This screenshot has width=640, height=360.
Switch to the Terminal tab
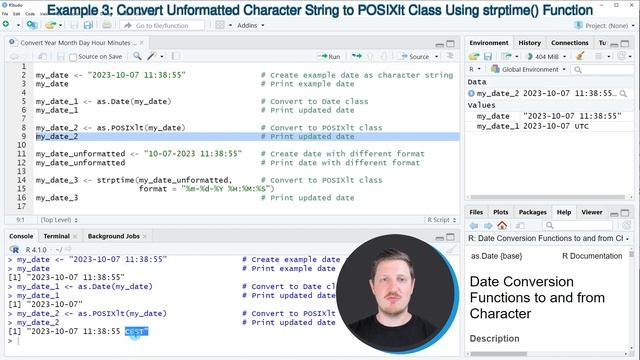click(x=56, y=236)
